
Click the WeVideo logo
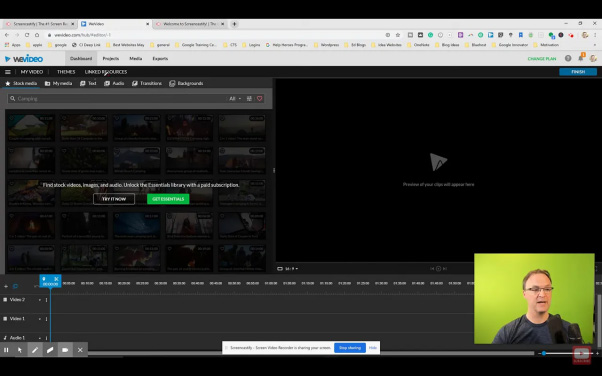[24, 59]
